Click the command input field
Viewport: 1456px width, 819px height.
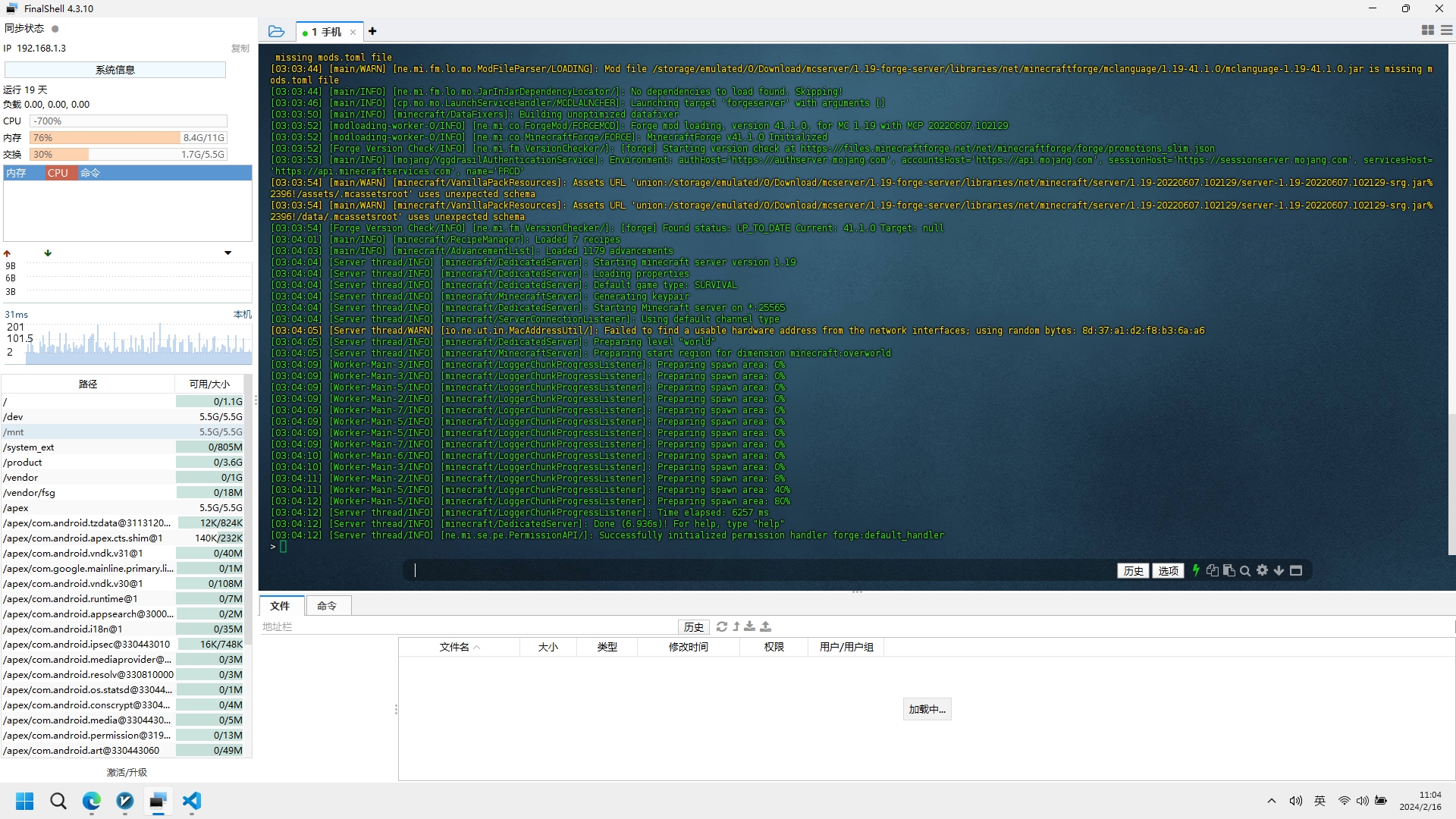(758, 570)
